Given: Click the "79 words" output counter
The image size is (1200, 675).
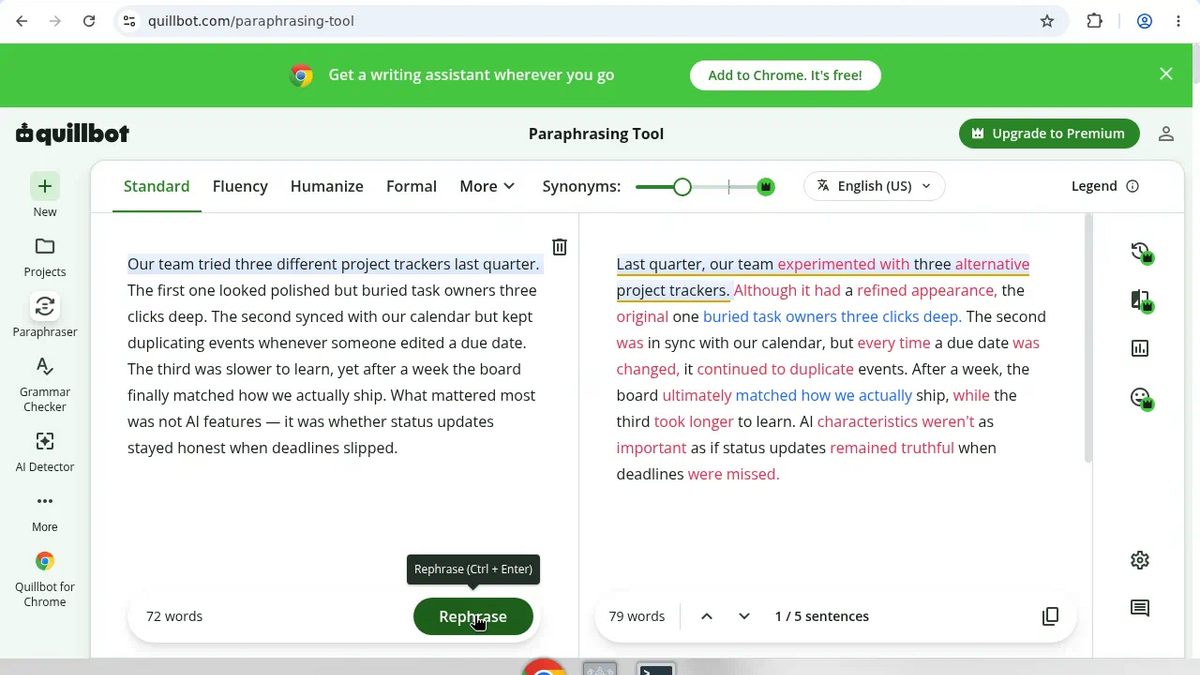Looking at the screenshot, I should pos(637,616).
